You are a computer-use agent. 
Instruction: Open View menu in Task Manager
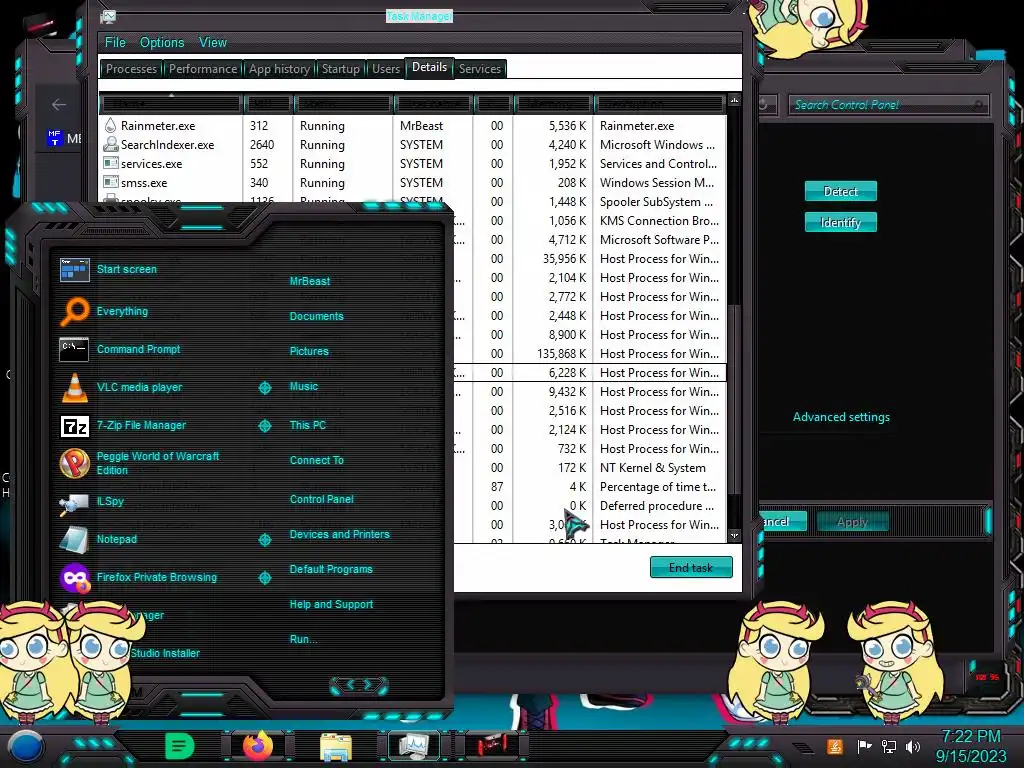[213, 42]
